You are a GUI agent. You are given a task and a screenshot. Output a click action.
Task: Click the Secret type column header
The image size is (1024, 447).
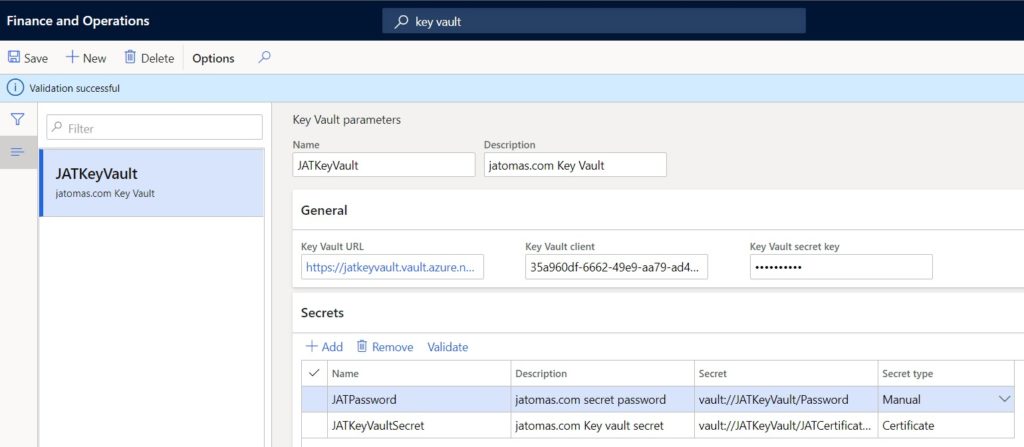coord(946,373)
